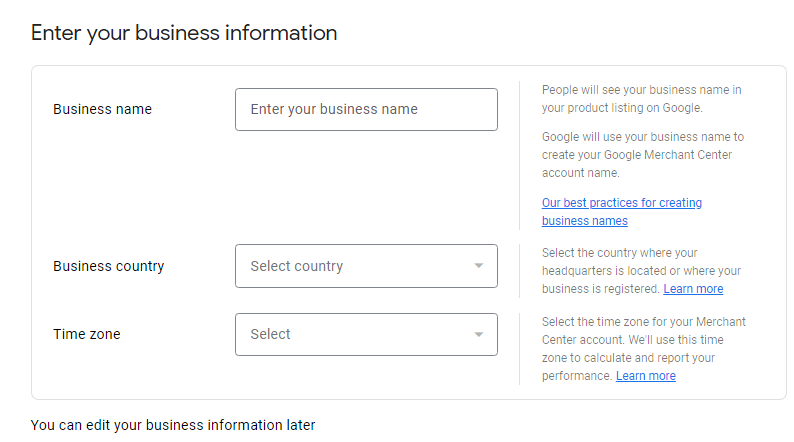Click the "Business name" field label
Image resolution: width=794 pixels, height=442 pixels.
102,109
